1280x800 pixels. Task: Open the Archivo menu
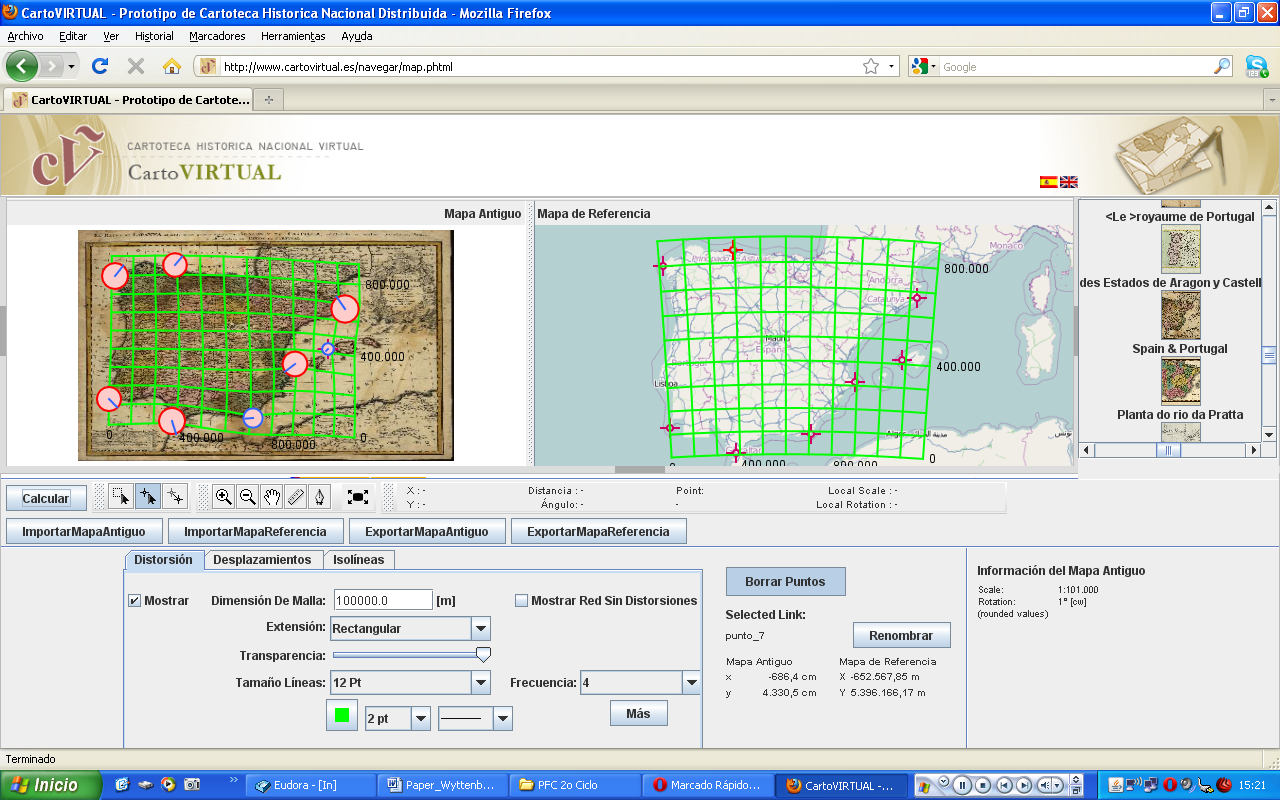(x=25, y=36)
